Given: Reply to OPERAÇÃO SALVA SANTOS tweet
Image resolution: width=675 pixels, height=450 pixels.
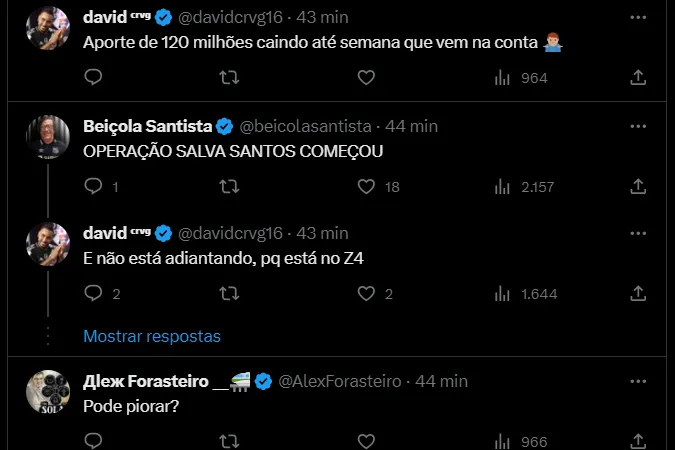Looking at the screenshot, I should [93, 186].
